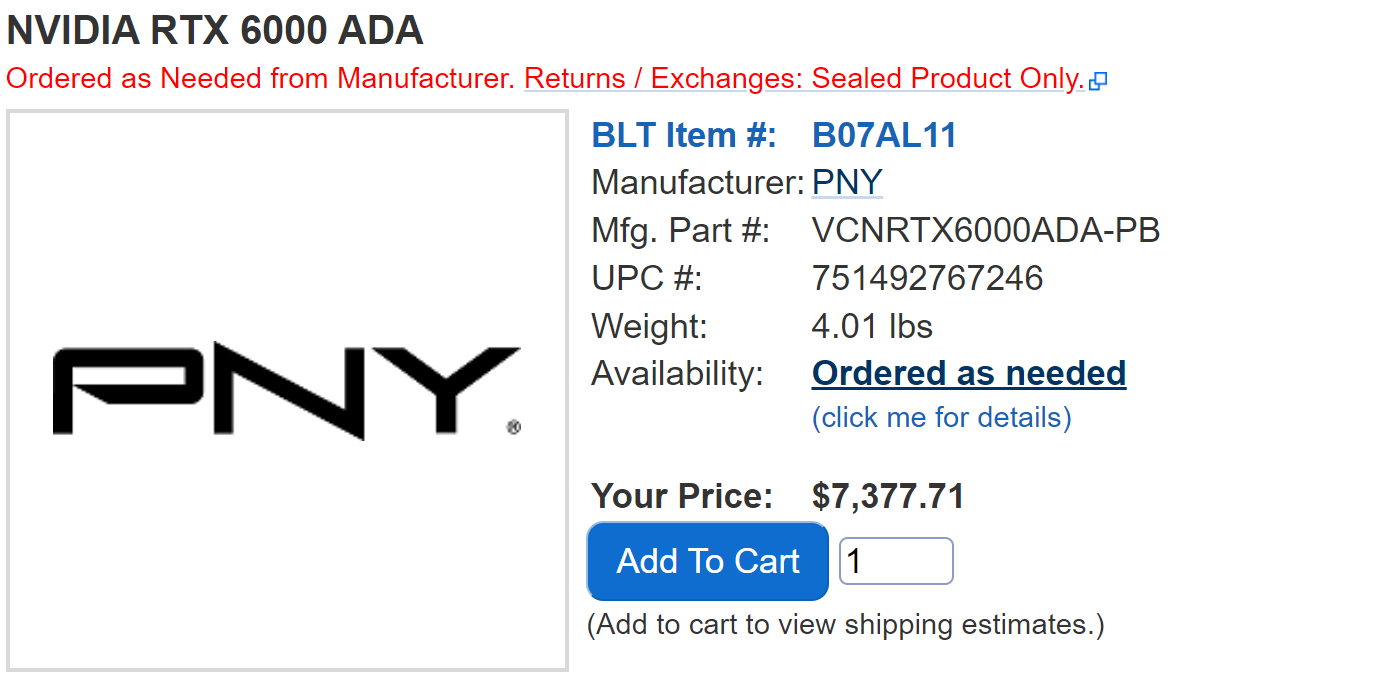Click the PNY logo product image
Viewport: 1387px width, 685px height.
(x=287, y=390)
